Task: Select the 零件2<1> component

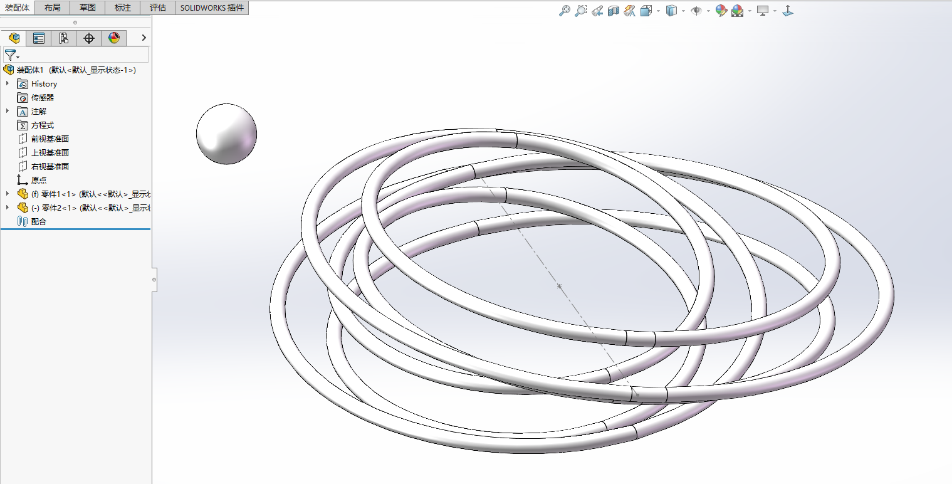Action: click(90, 208)
